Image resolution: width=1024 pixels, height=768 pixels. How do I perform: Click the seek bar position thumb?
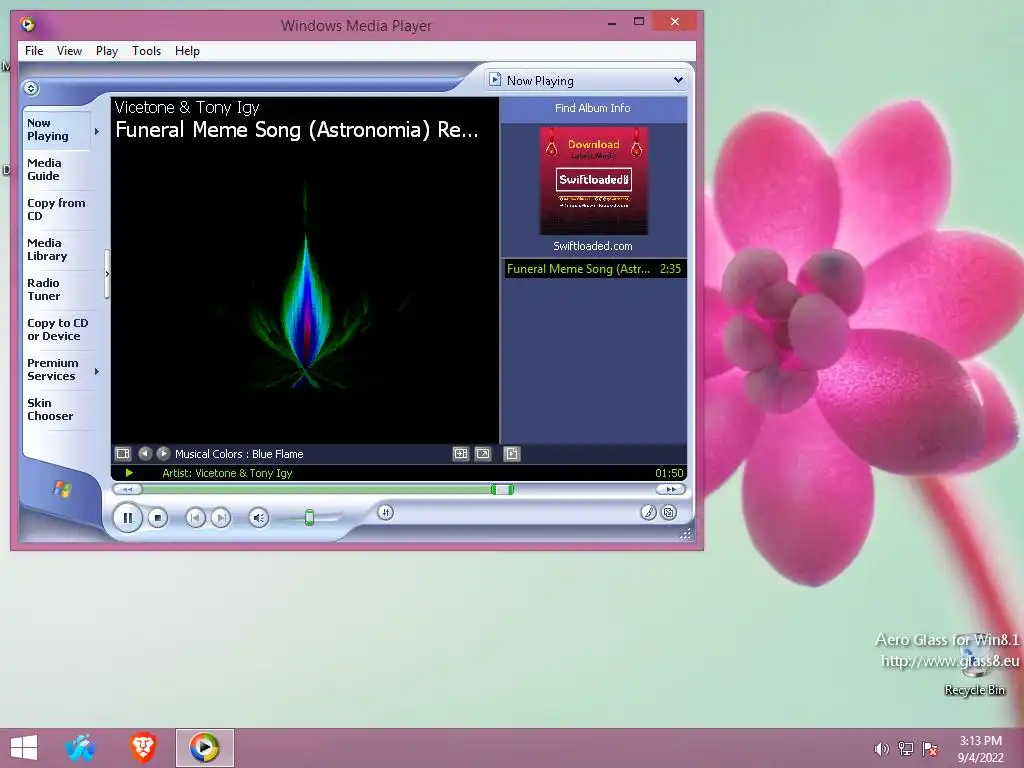tap(502, 489)
